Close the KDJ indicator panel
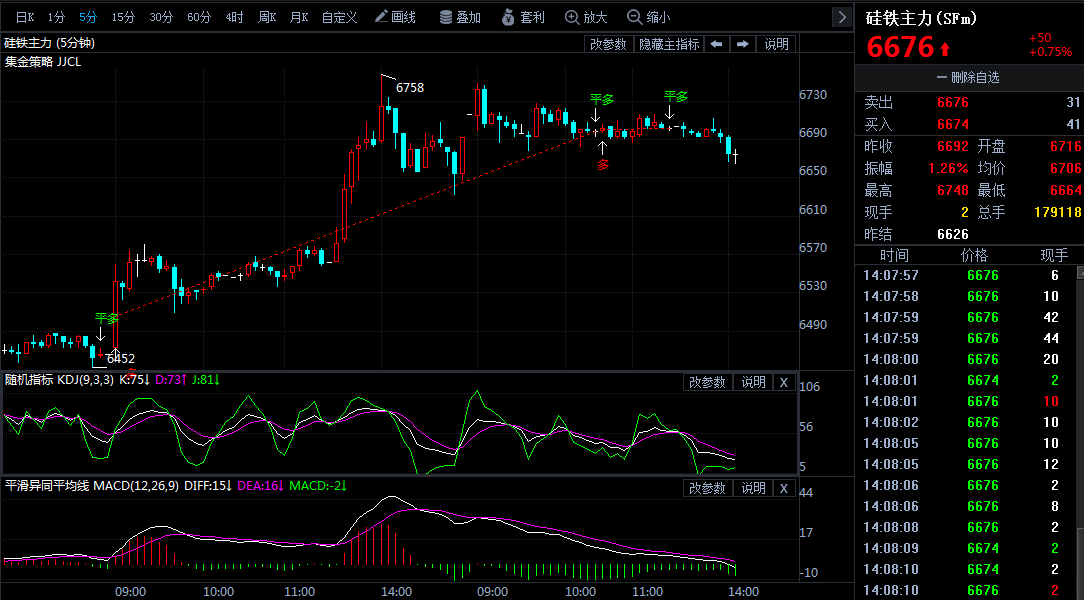The image size is (1084, 600). coord(783,382)
